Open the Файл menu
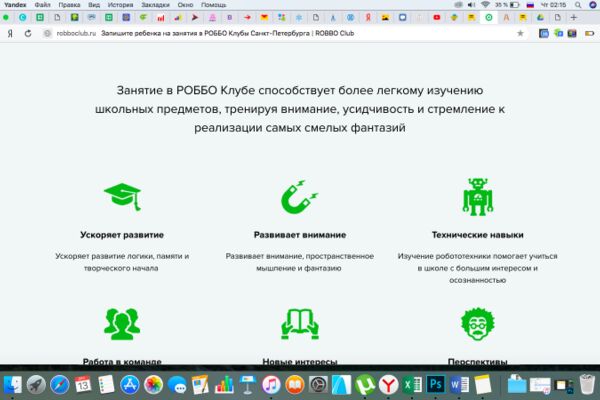Screen dimensions: 600x400 (x=42, y=5)
